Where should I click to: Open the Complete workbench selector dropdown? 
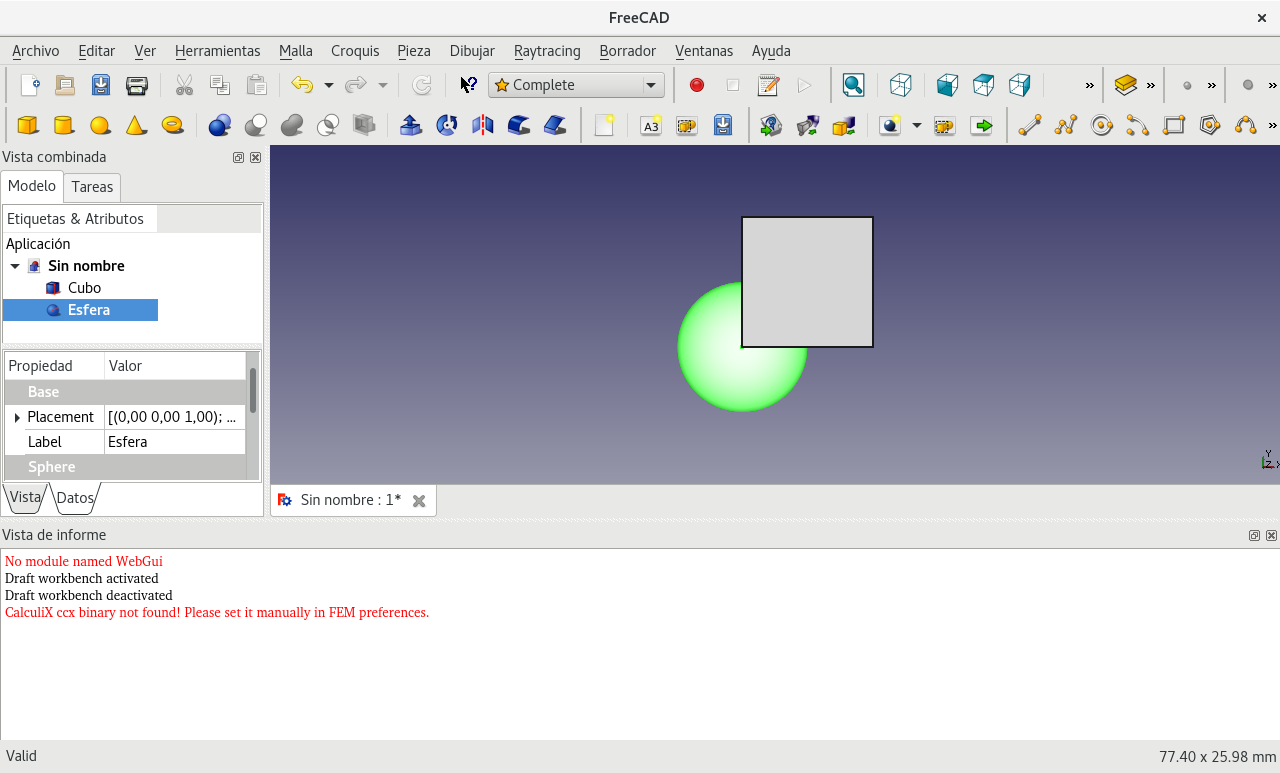coord(576,85)
